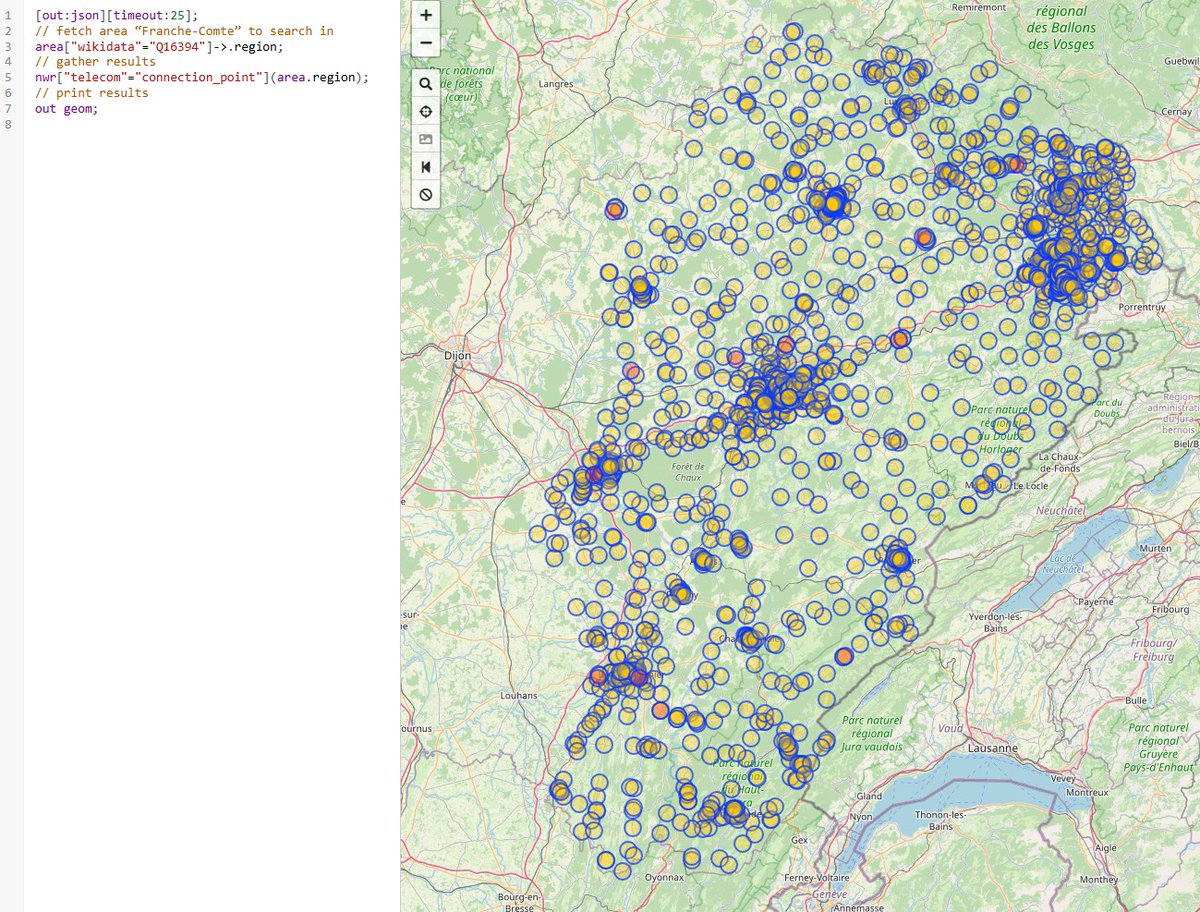Zoom out of the map

click(x=426, y=42)
